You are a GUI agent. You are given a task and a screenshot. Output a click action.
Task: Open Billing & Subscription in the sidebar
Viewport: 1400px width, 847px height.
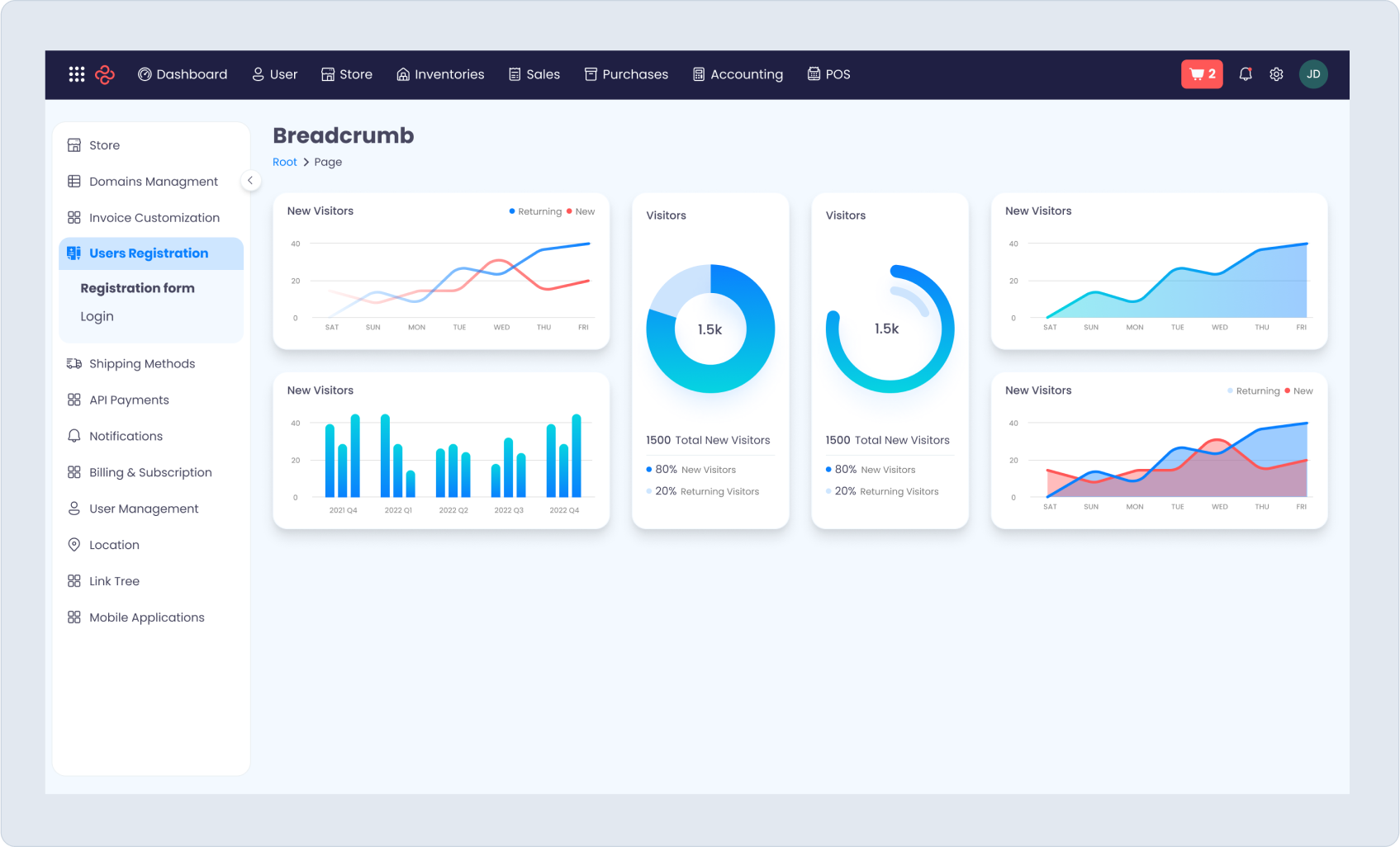pyautogui.click(x=150, y=472)
